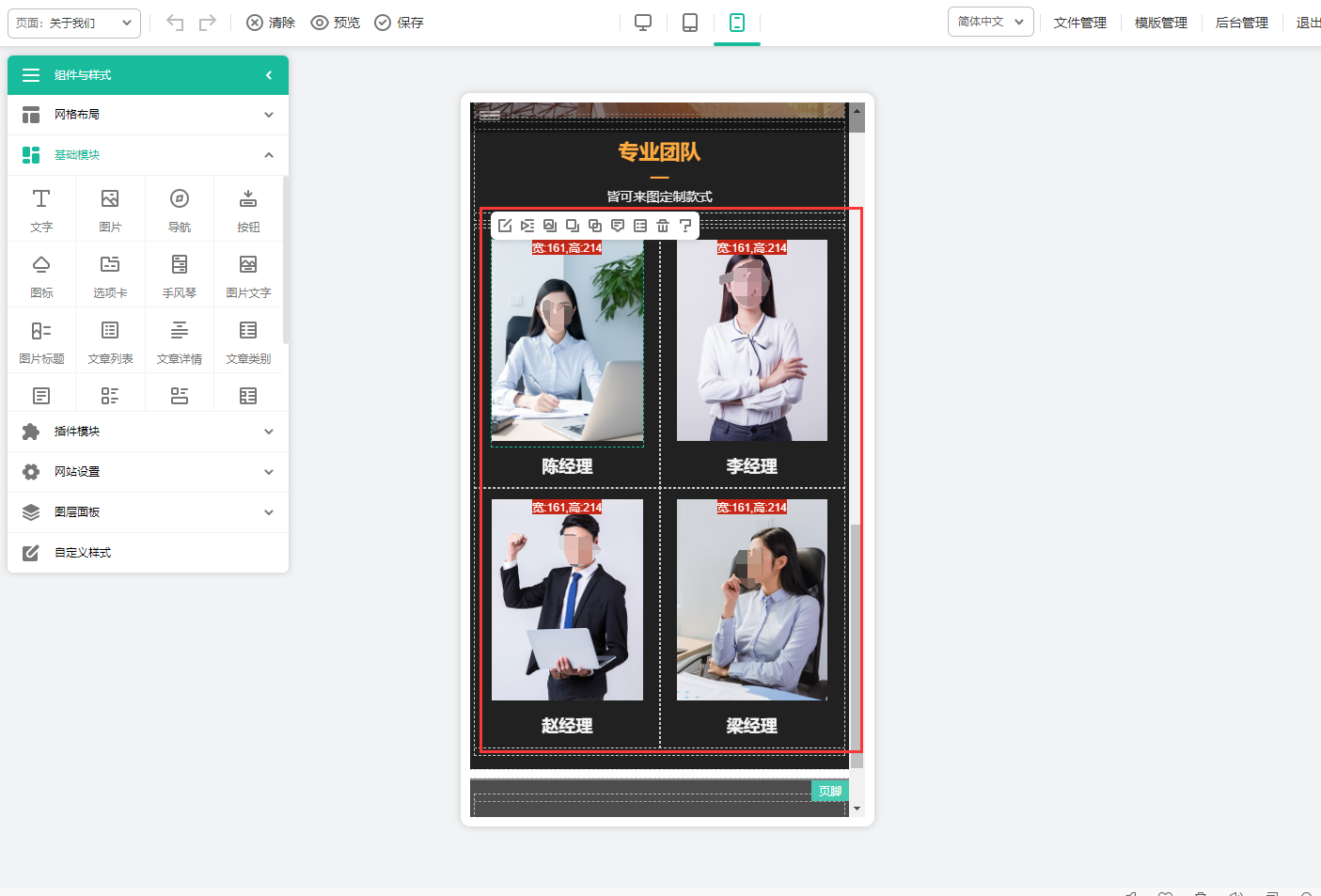Open 文件管理 in top menu
Image resolution: width=1321 pixels, height=896 pixels.
point(1079,23)
